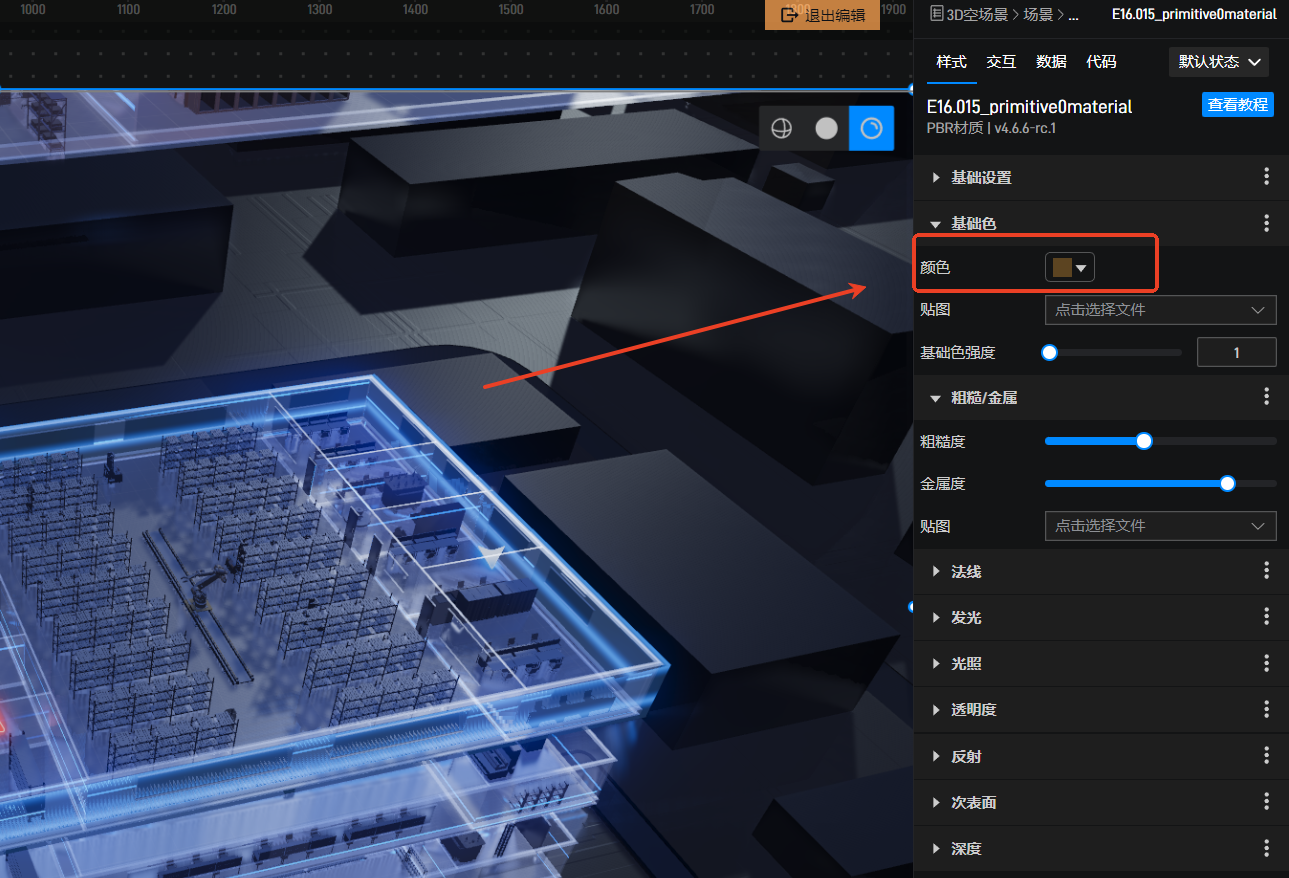Open the 基础设置 three-dot menu
Screen dimensions: 1289x878
pos(1266,177)
